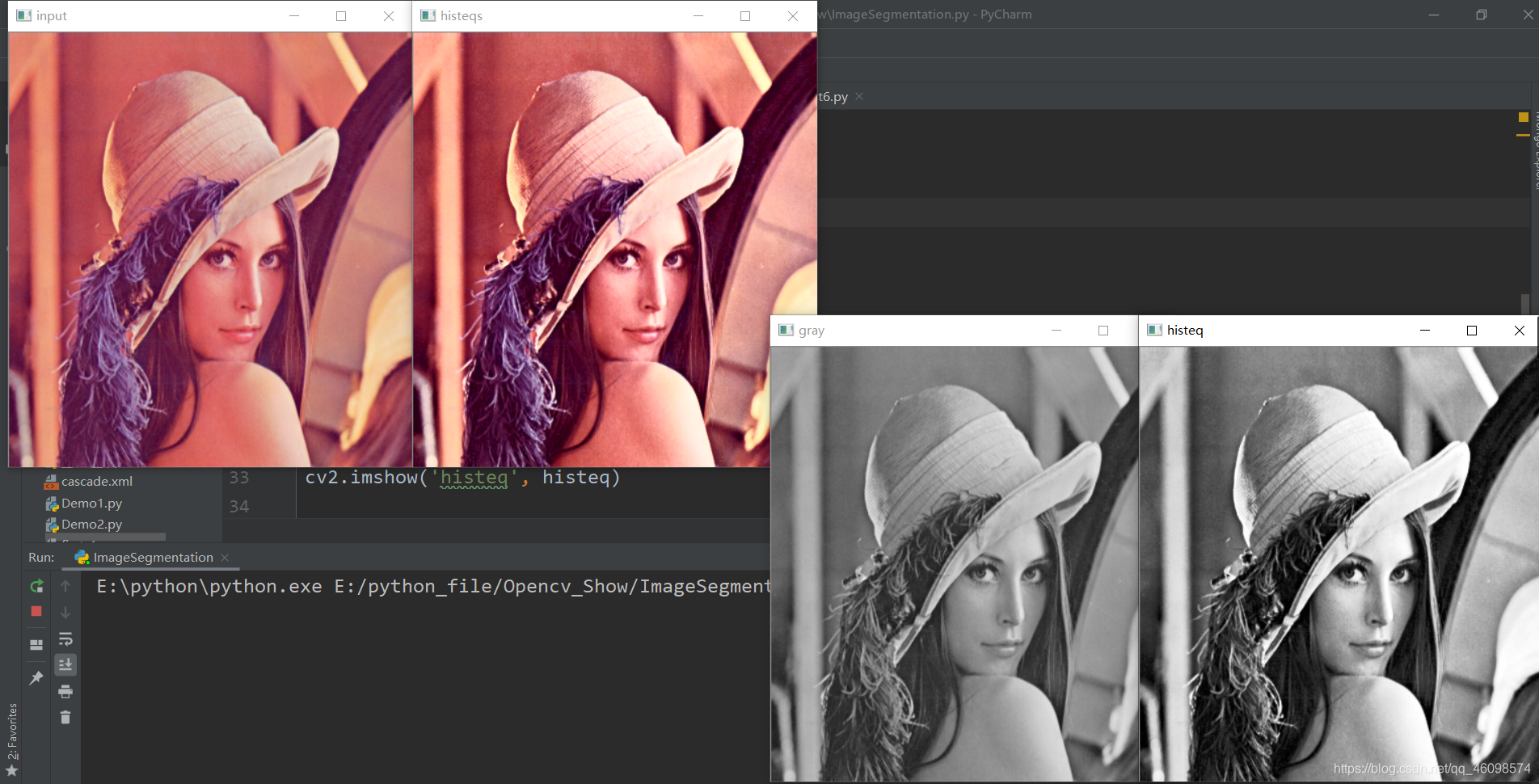Minimize the PyCharm window
The height and width of the screenshot is (784, 1539).
click(1434, 15)
